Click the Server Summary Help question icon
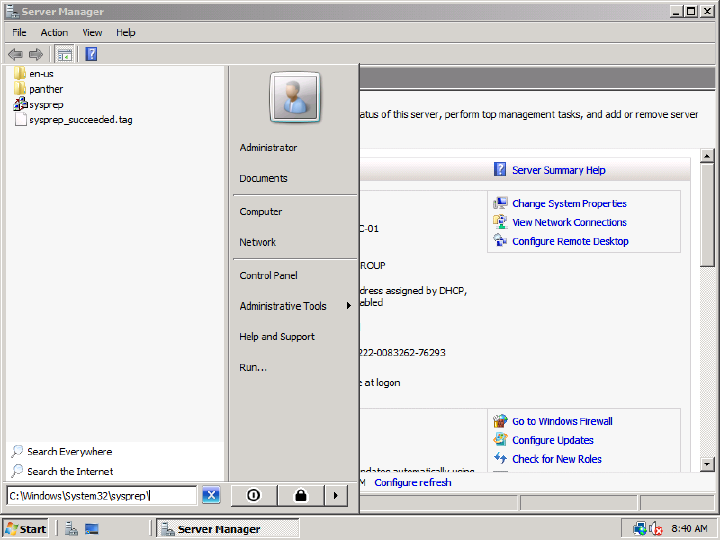Screen dimensions: 720x540 coord(500,169)
